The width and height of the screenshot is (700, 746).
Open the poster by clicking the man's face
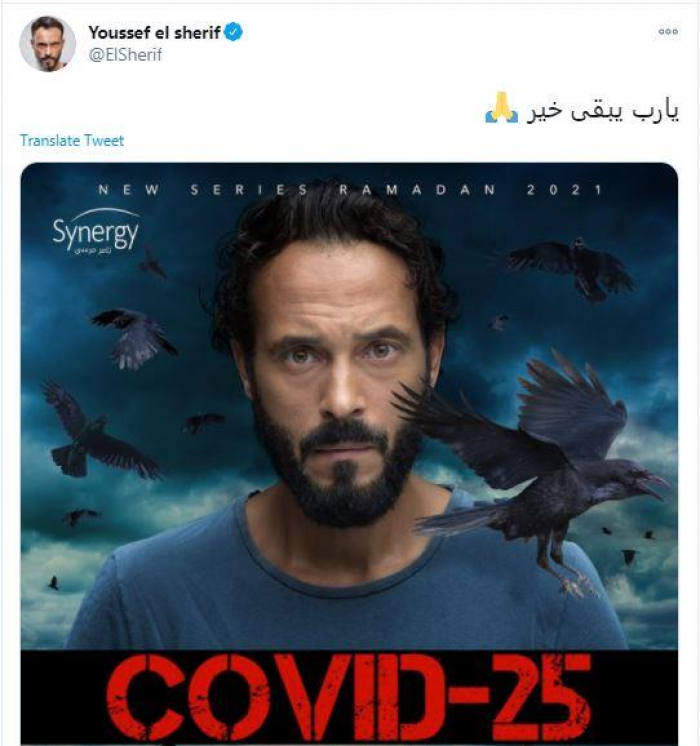pos(337,371)
